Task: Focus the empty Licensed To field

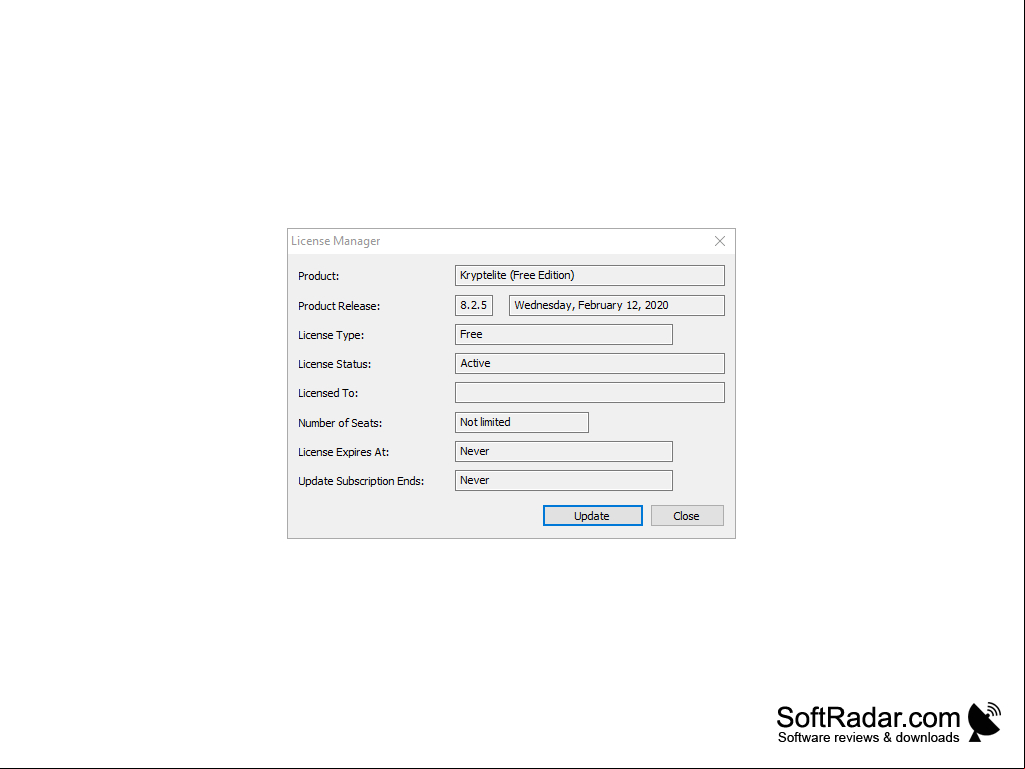Action: (590, 392)
